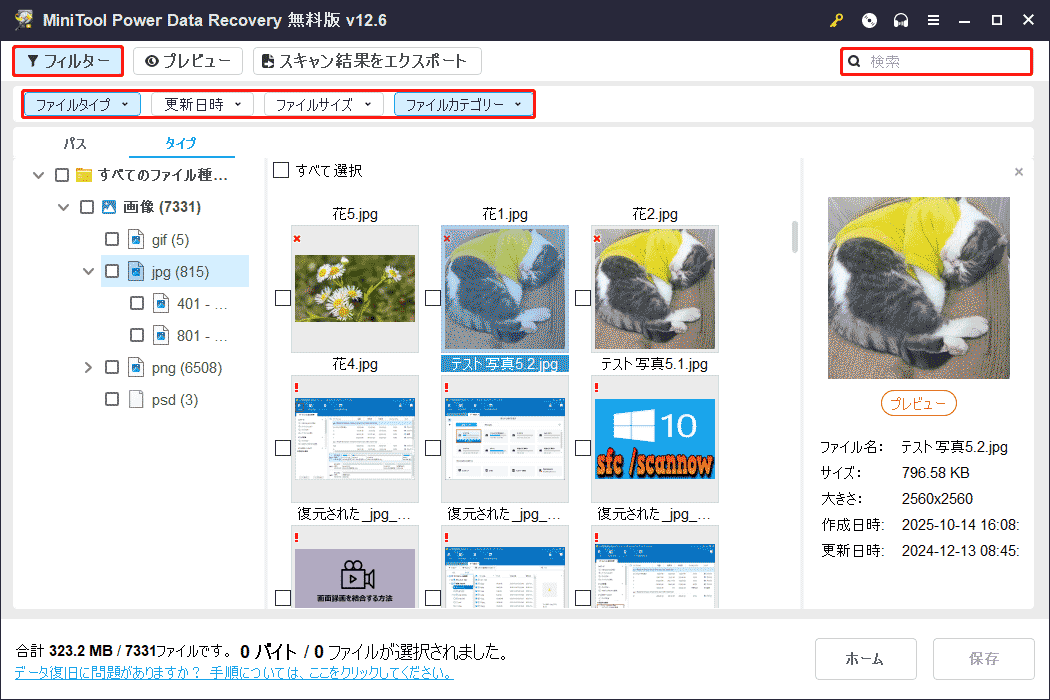Image resolution: width=1050 pixels, height=700 pixels.
Task: Check the jpg (815) checkbox in the tree
Action: coord(112,271)
